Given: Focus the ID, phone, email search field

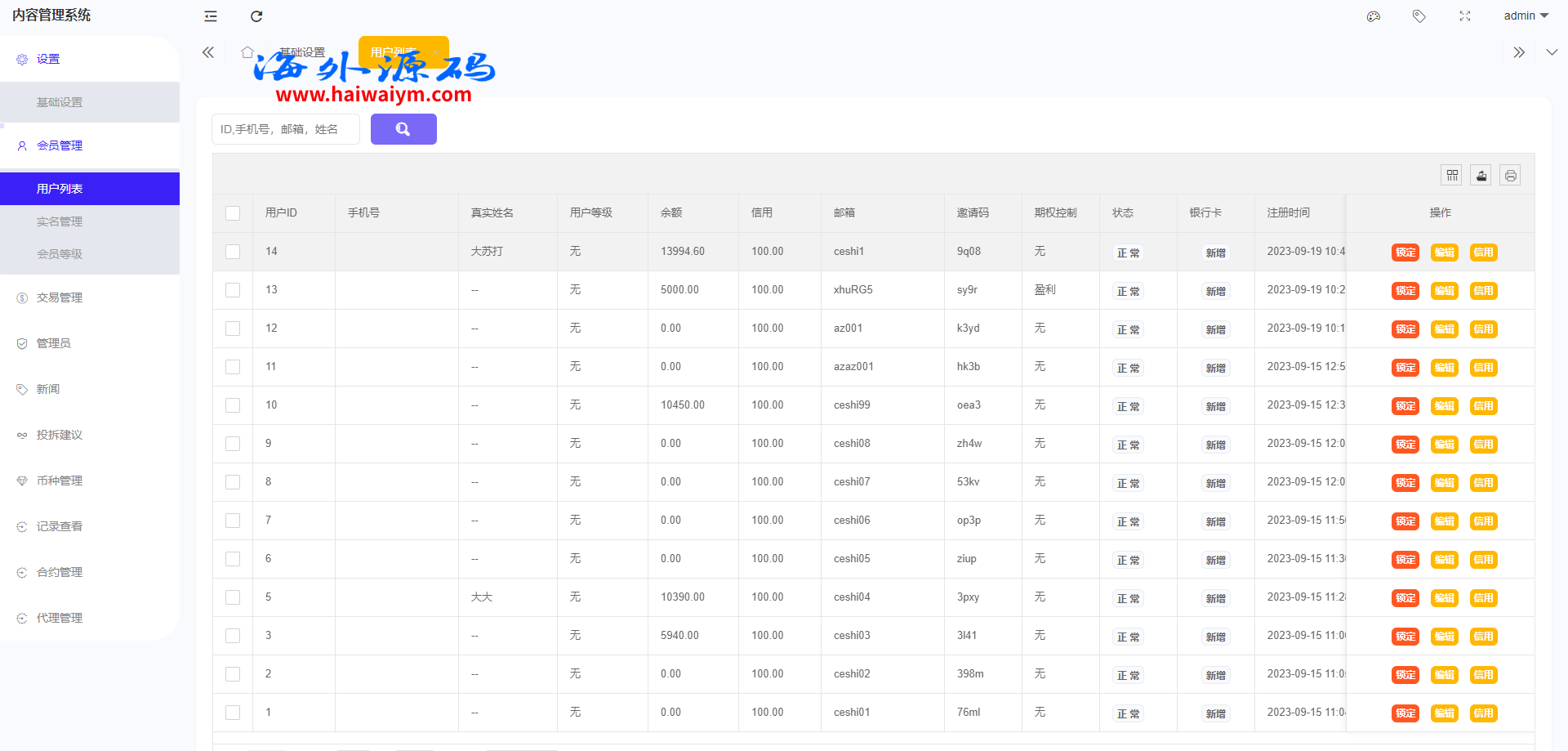Looking at the screenshot, I should (285, 129).
